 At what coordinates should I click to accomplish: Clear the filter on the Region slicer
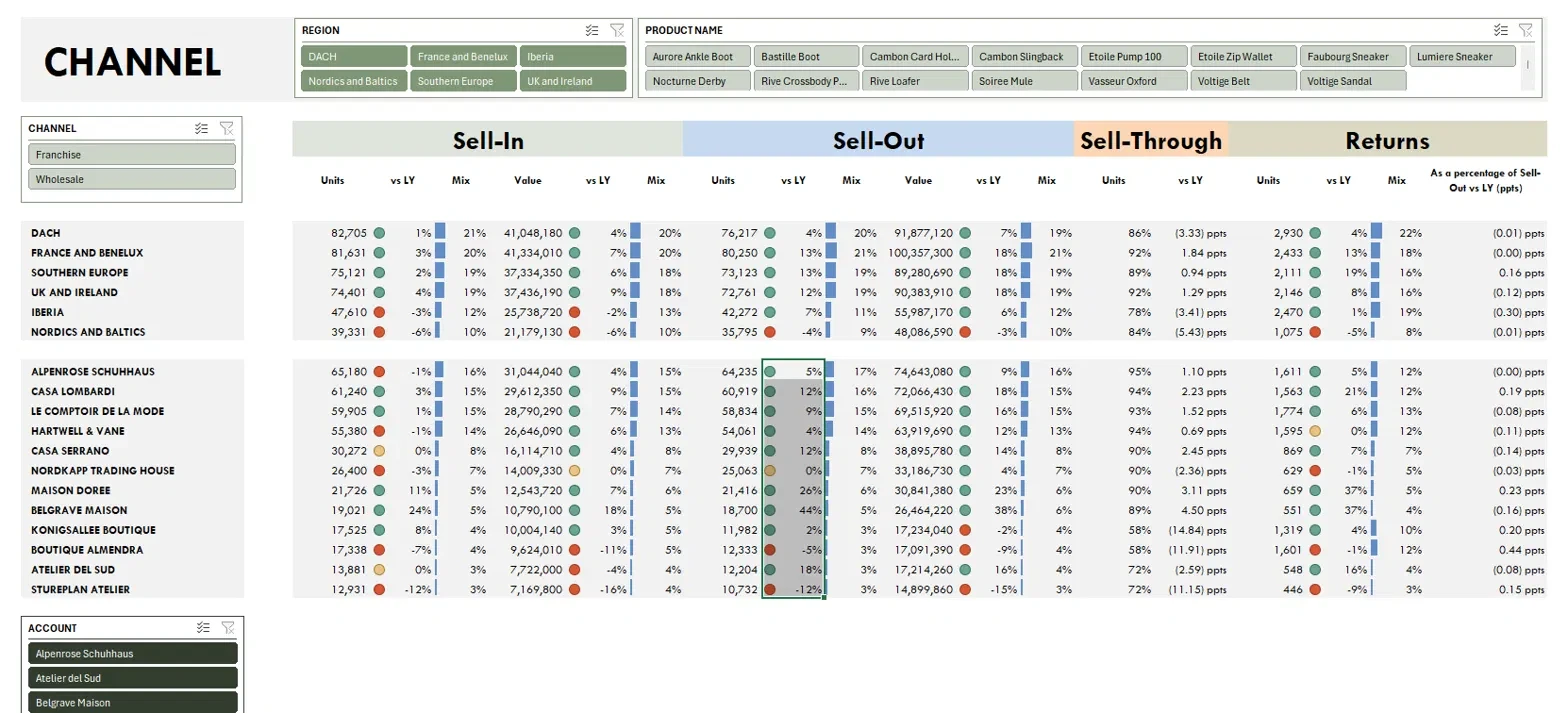point(617,30)
